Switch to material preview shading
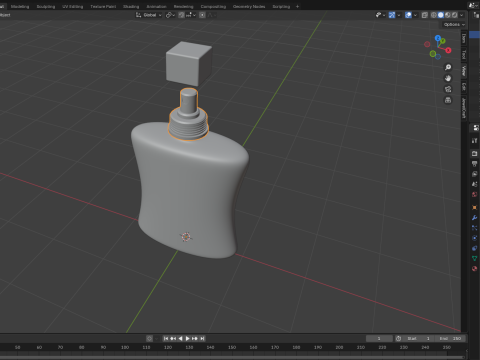 [448, 15]
